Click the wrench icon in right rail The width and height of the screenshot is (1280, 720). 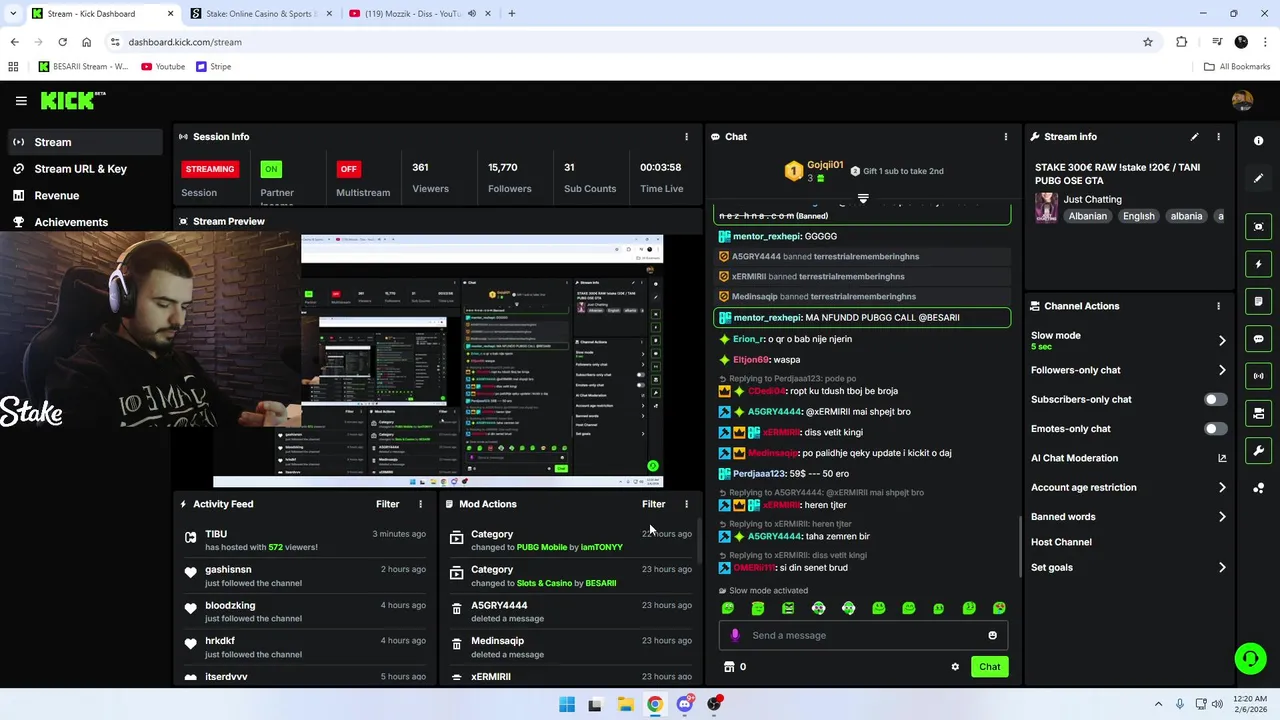point(1258,450)
